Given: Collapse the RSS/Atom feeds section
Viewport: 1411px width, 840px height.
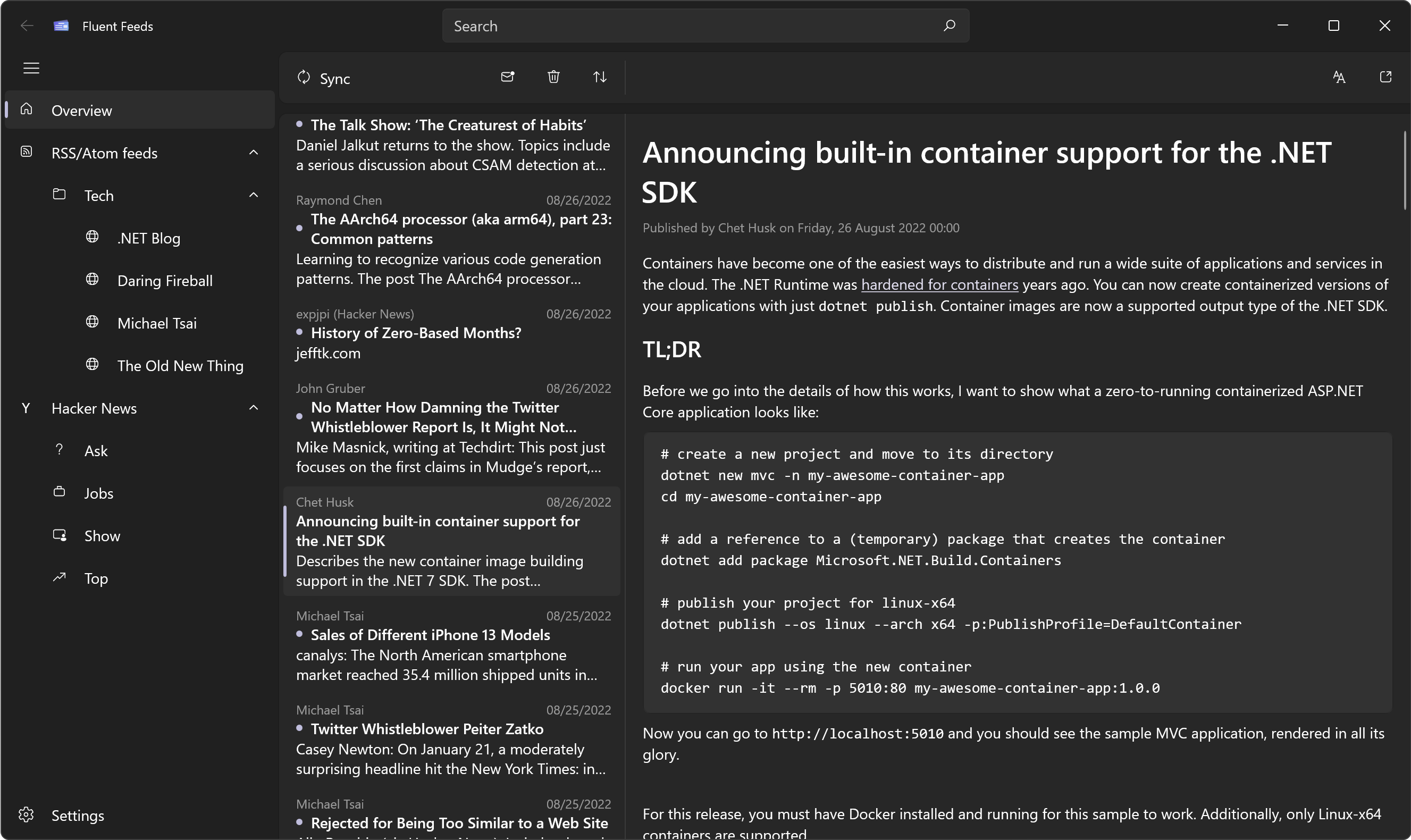Looking at the screenshot, I should [253, 152].
